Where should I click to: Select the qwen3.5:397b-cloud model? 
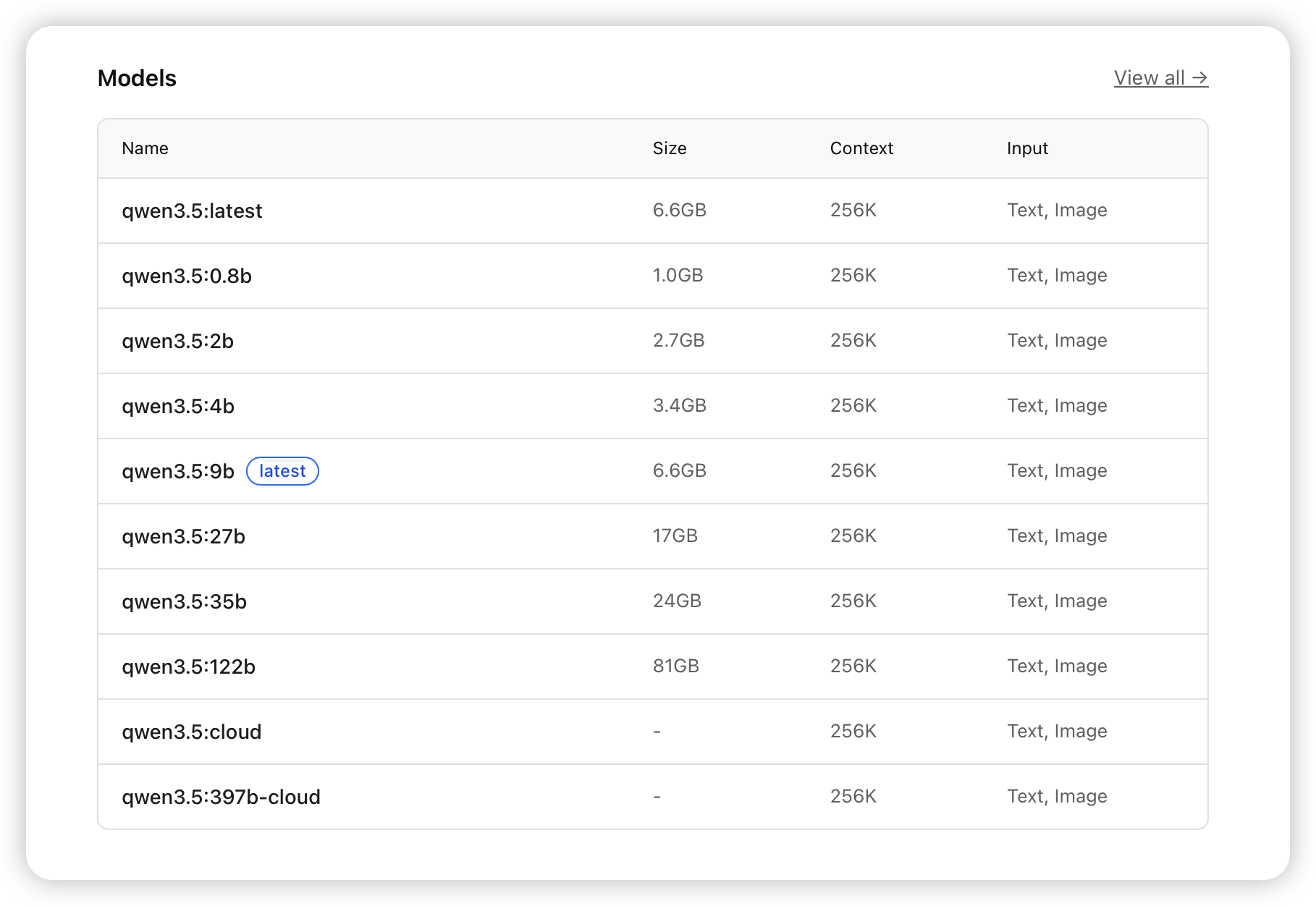(221, 797)
